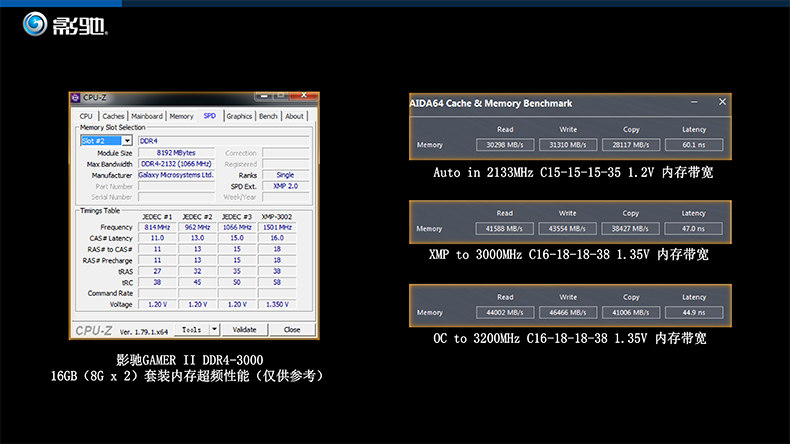Click the Galaxy Microsystems Ltd. manufacturer value

click(x=176, y=175)
